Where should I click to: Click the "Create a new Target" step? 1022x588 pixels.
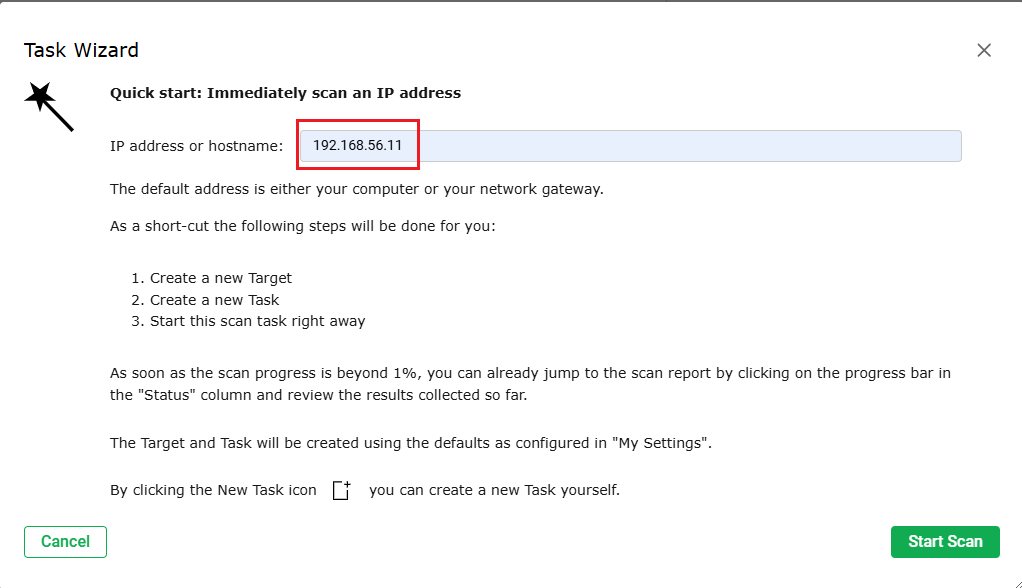(220, 278)
